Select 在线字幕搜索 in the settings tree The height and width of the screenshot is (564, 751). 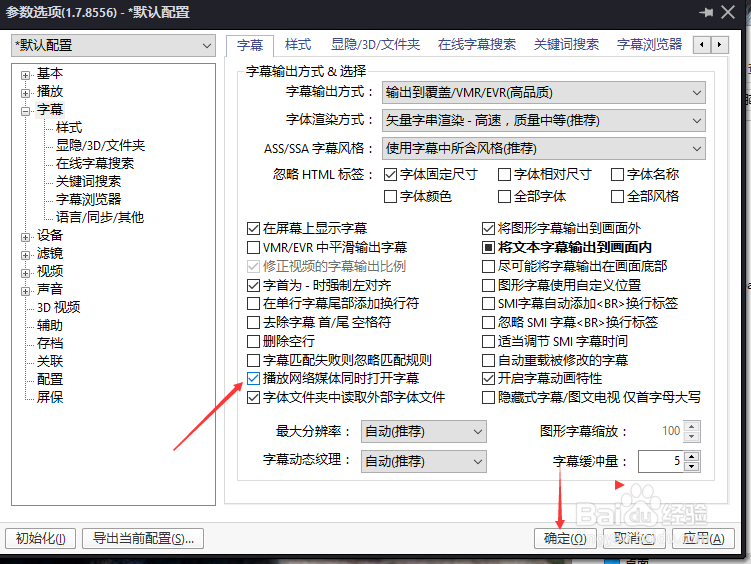[x=95, y=164]
